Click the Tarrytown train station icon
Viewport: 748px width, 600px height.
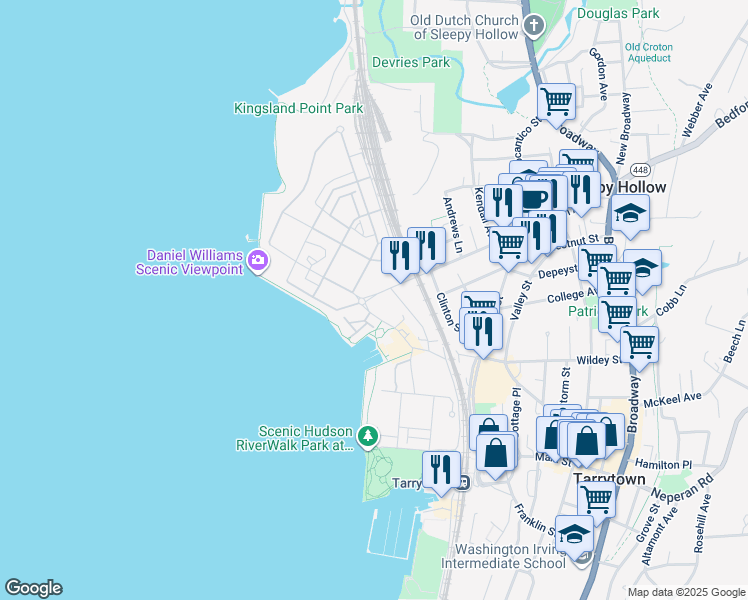click(464, 483)
